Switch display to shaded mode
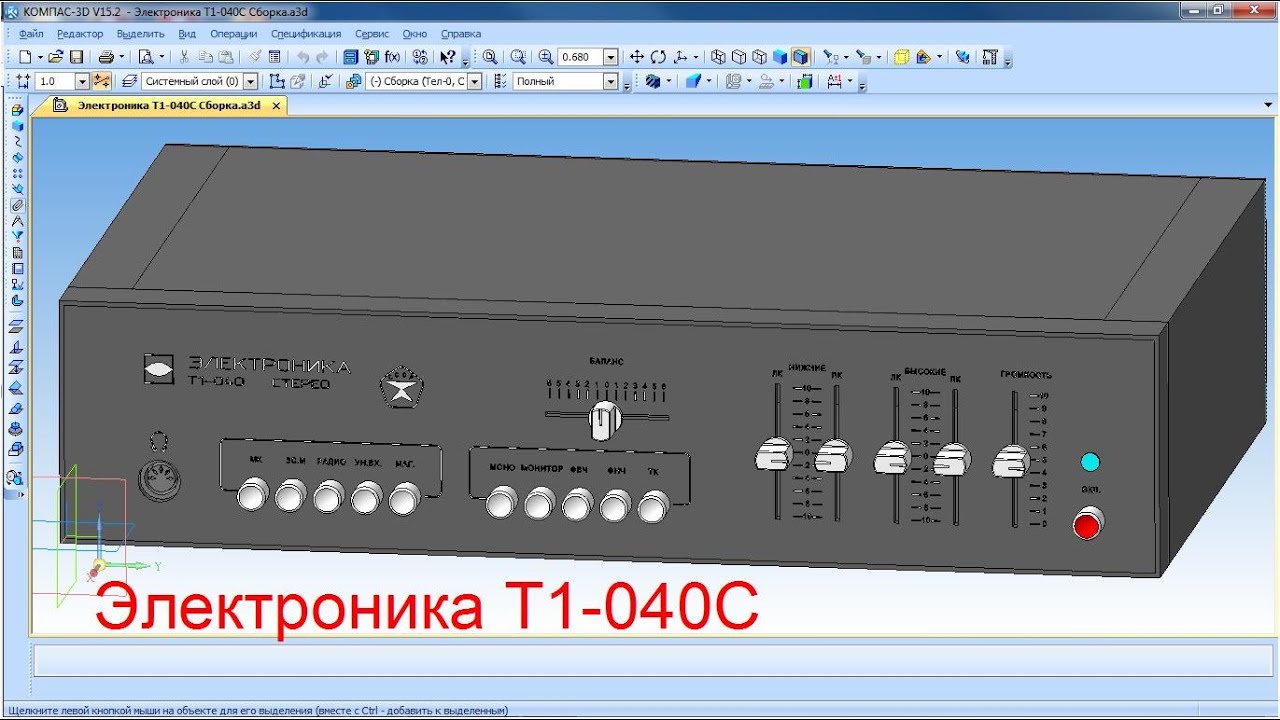Viewport: 1280px width, 720px height. [x=780, y=57]
